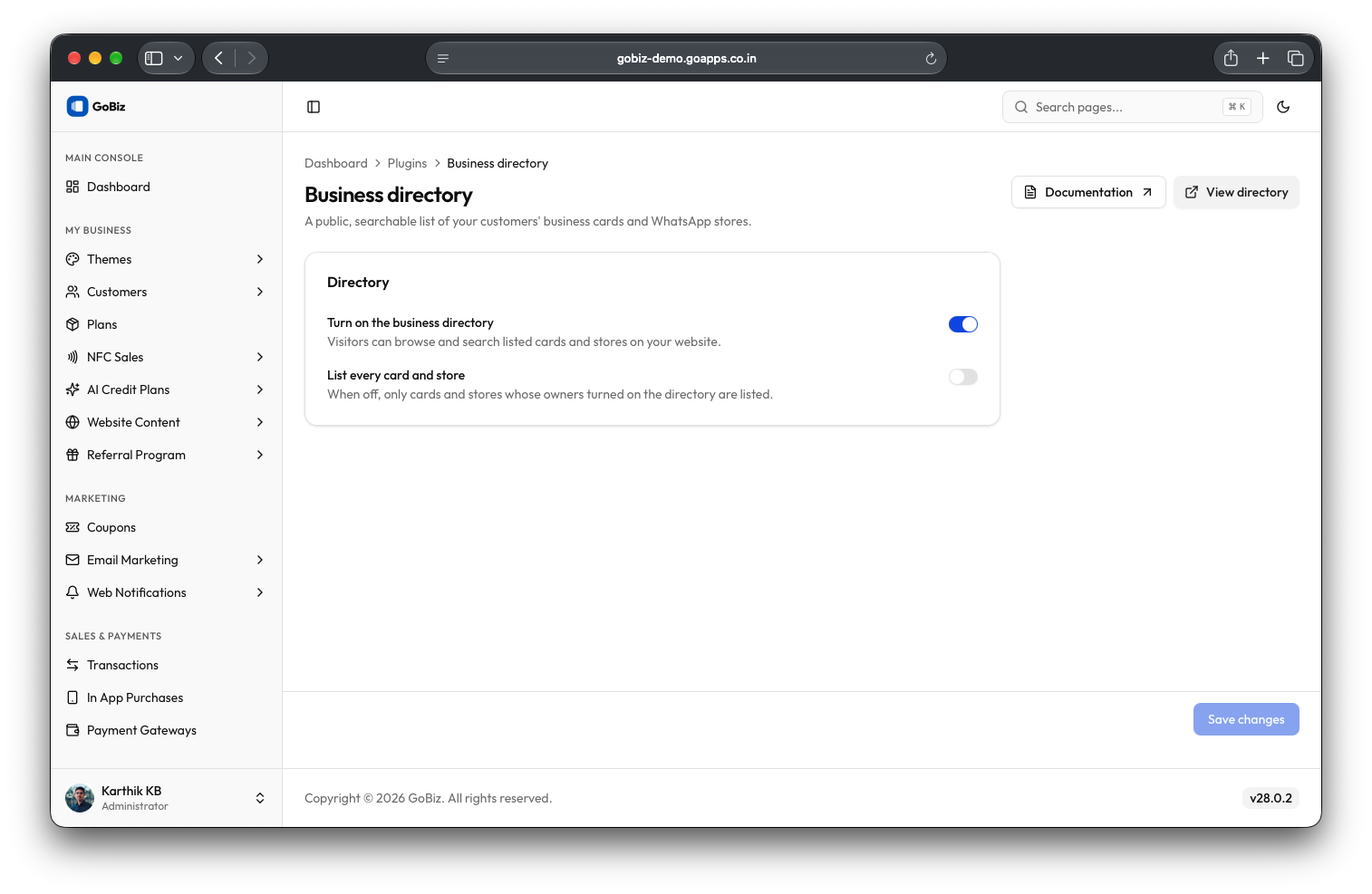Click the Transactions arrows icon
Screen dimensions: 1372x894
[72, 665]
